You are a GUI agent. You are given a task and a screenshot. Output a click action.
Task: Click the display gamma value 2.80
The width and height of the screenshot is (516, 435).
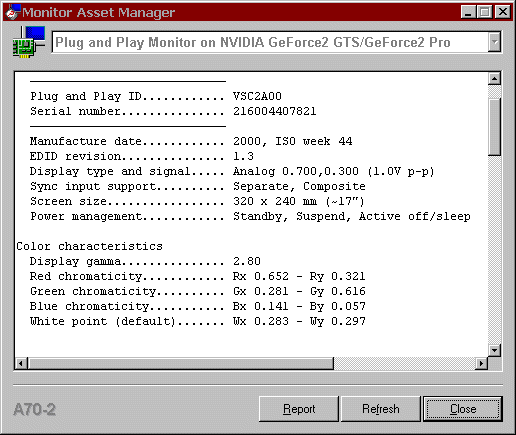coord(247,261)
